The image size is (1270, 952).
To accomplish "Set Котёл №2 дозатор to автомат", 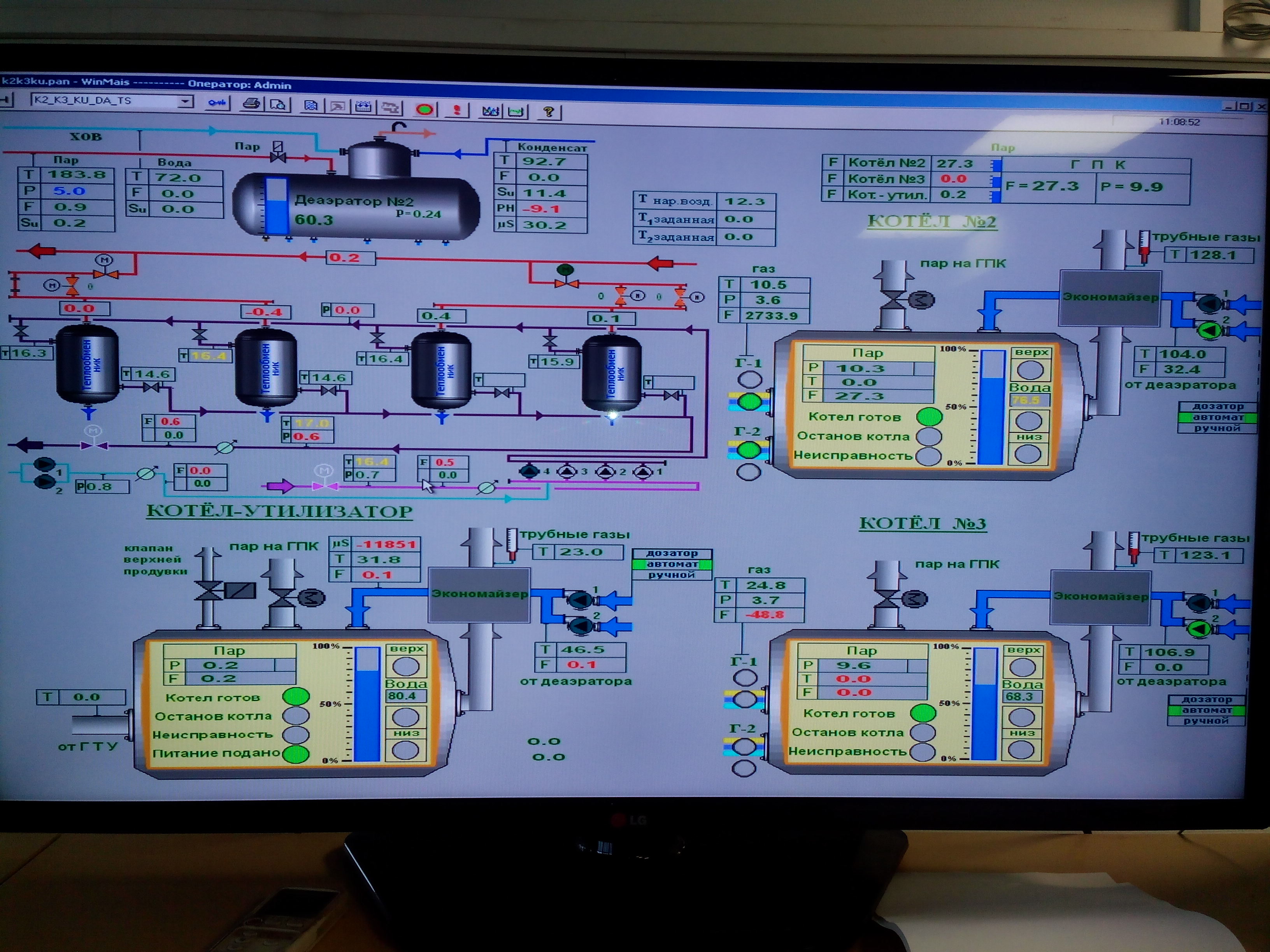I will pyautogui.click(x=1217, y=417).
